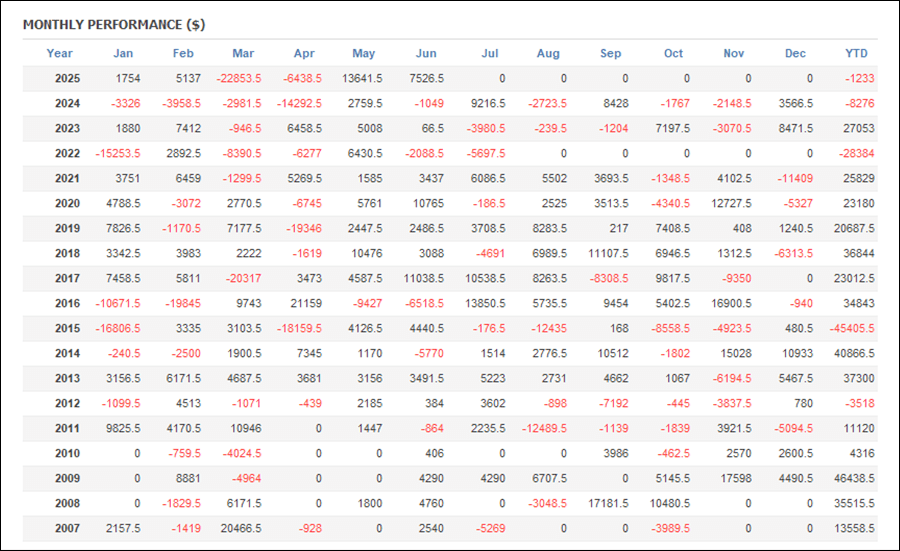Select the Mar column header
Image resolution: width=900 pixels, height=551 pixels.
click(243, 53)
